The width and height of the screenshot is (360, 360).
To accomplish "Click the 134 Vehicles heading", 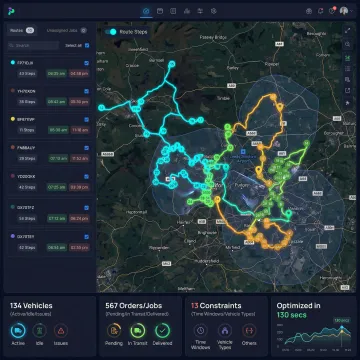I will pos(31,306).
